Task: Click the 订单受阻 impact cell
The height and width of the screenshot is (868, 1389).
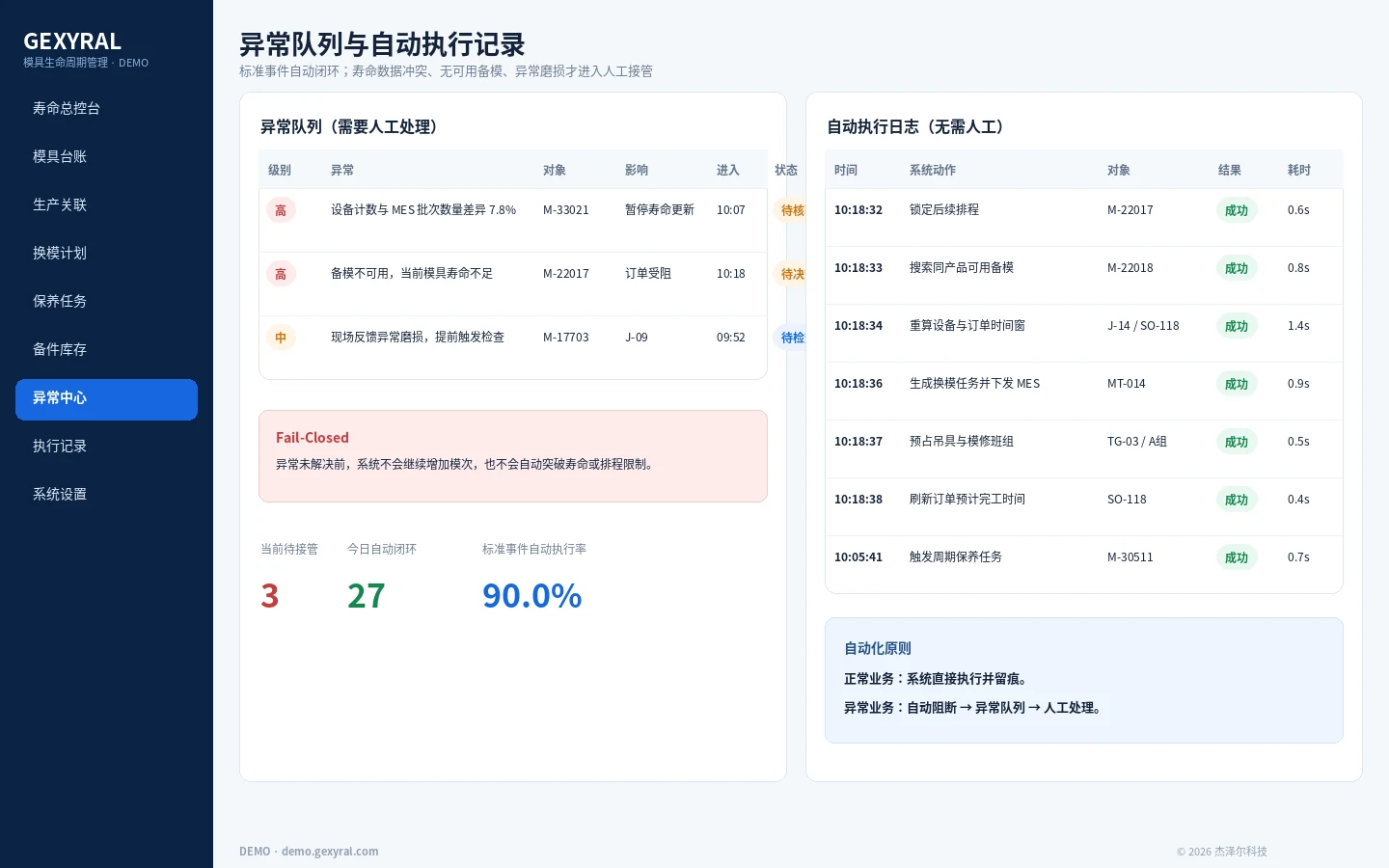Action: (x=648, y=274)
